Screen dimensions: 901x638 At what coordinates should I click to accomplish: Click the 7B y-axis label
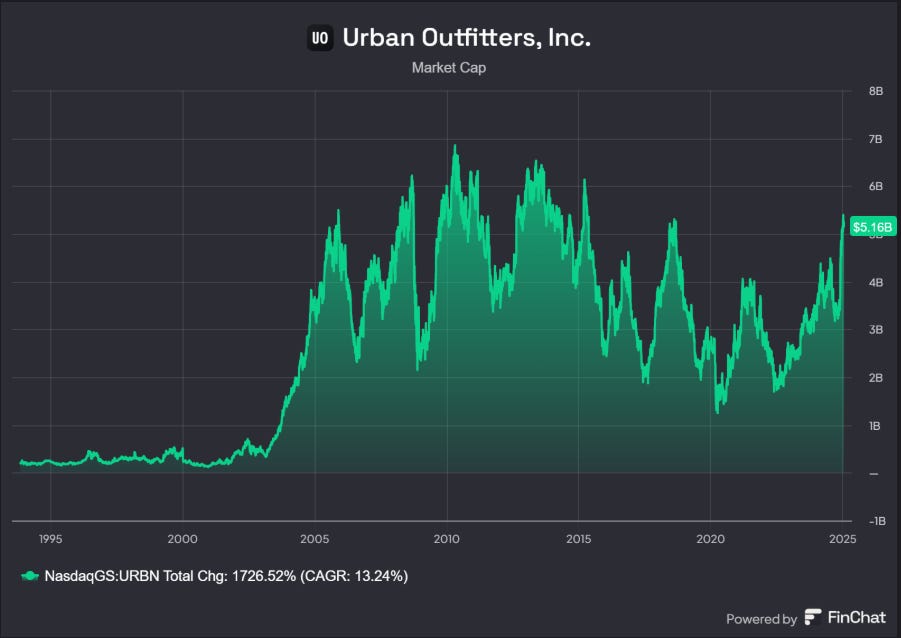point(876,139)
